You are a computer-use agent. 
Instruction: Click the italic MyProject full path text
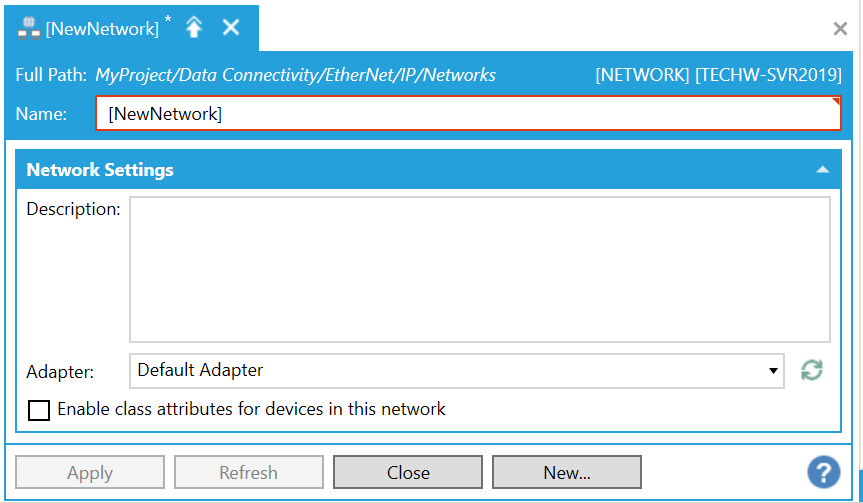296,75
